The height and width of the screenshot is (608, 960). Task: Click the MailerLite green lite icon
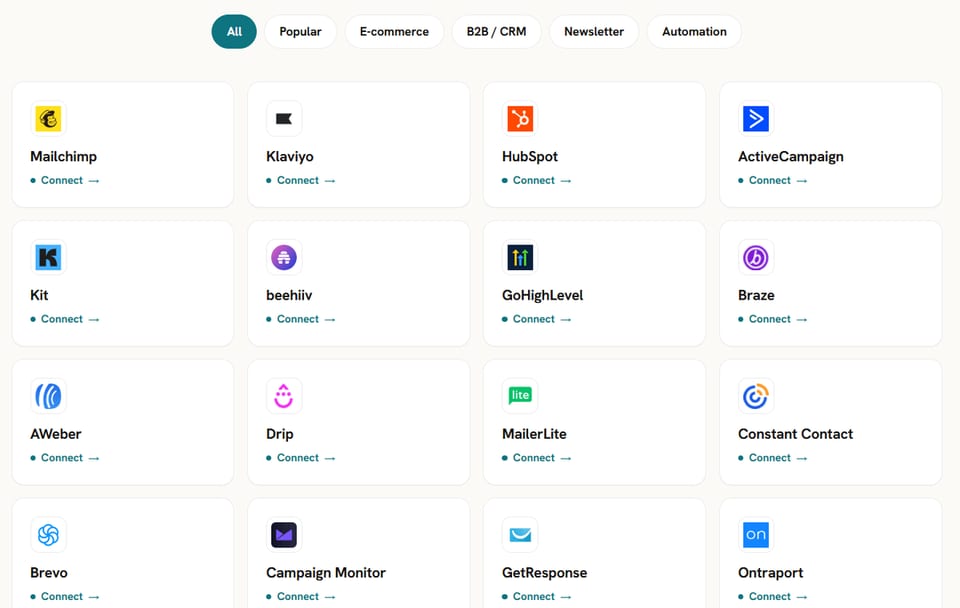coord(520,396)
